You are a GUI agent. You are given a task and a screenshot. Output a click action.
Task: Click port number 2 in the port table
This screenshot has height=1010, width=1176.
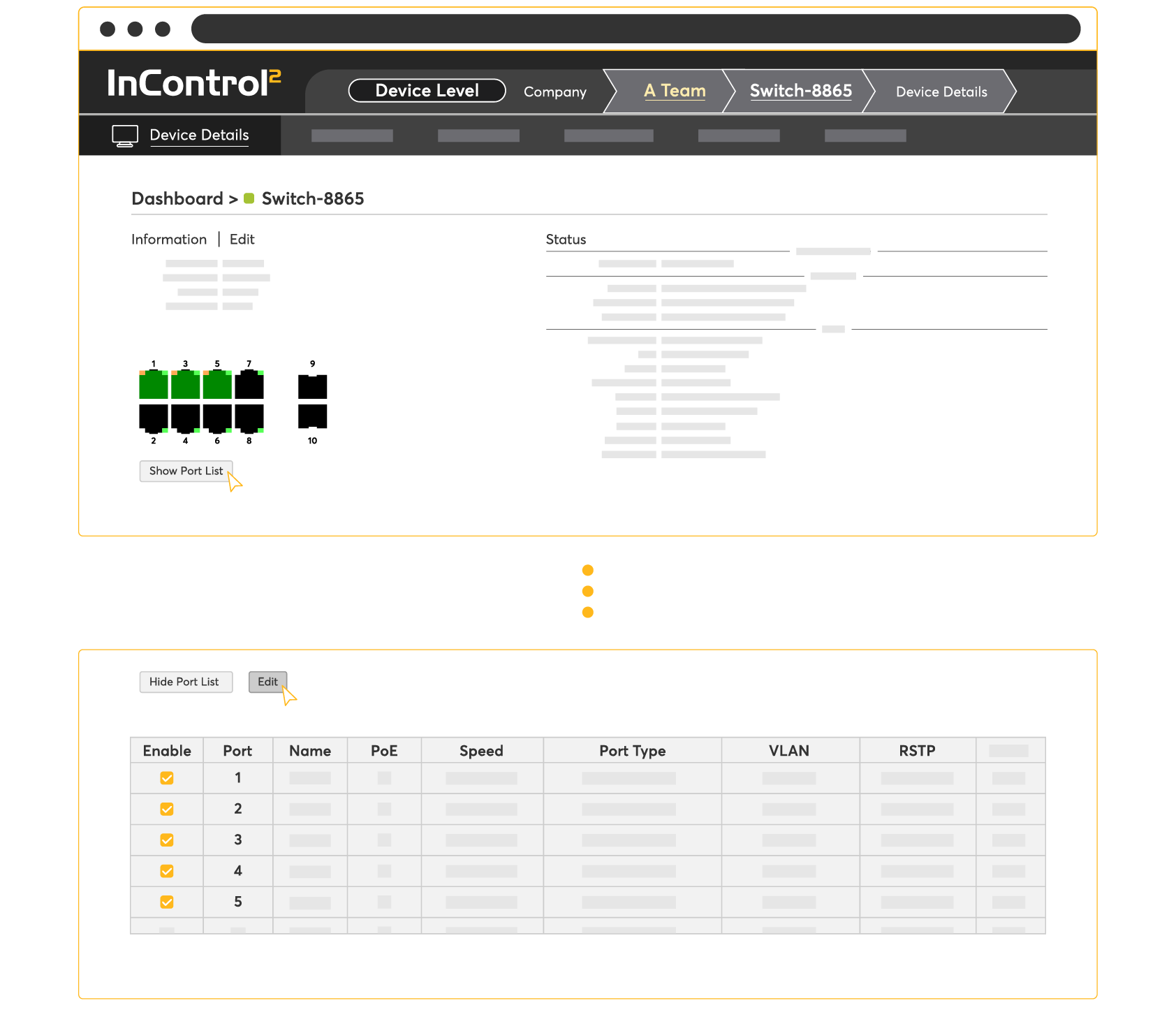coord(238,809)
